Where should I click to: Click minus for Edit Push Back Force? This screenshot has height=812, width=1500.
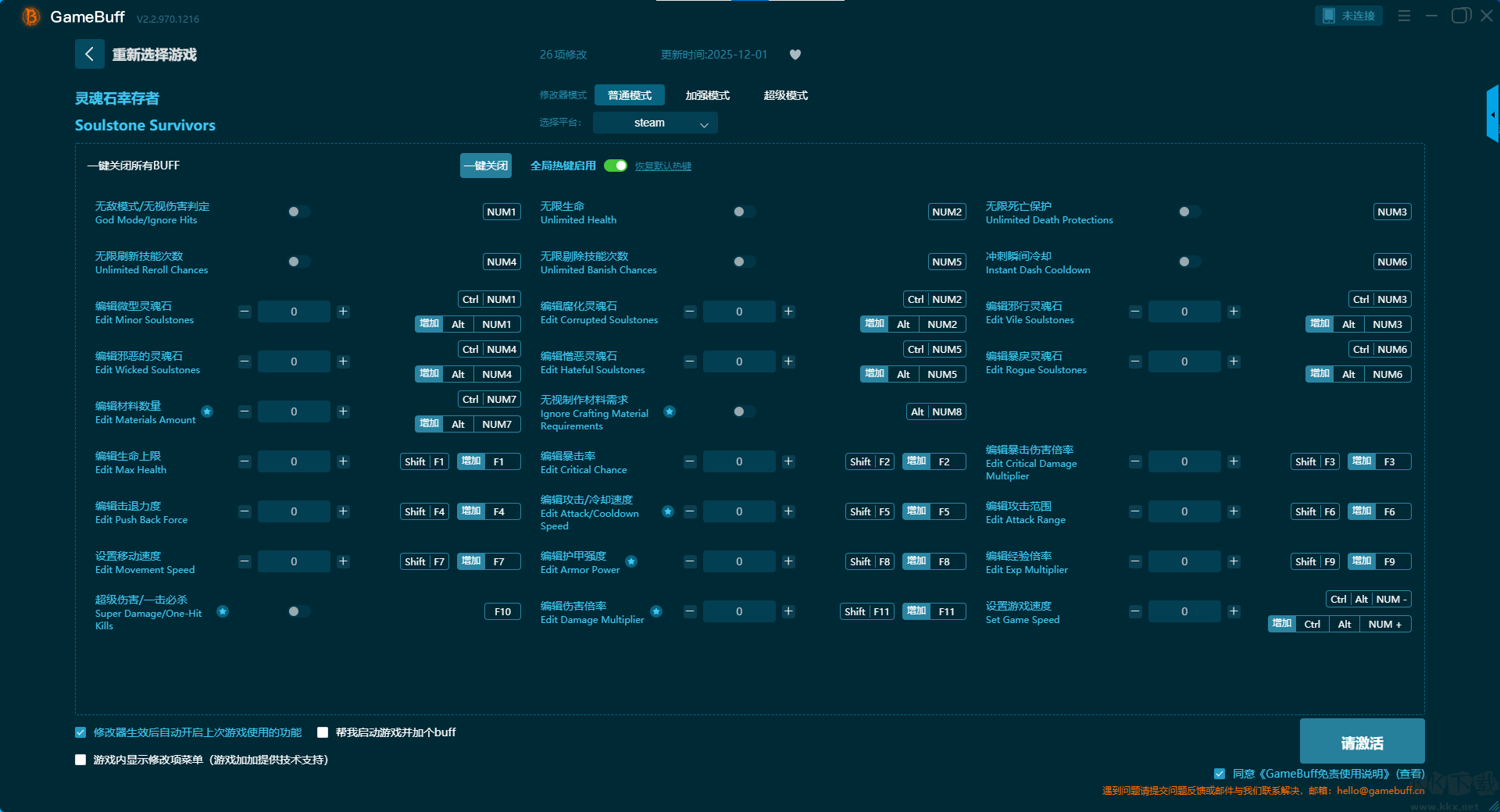pyautogui.click(x=245, y=511)
